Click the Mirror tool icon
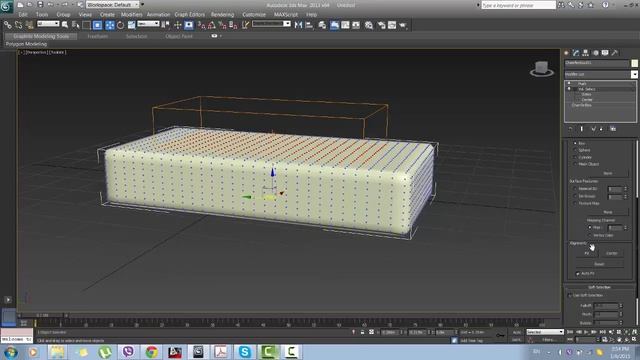 298,25
